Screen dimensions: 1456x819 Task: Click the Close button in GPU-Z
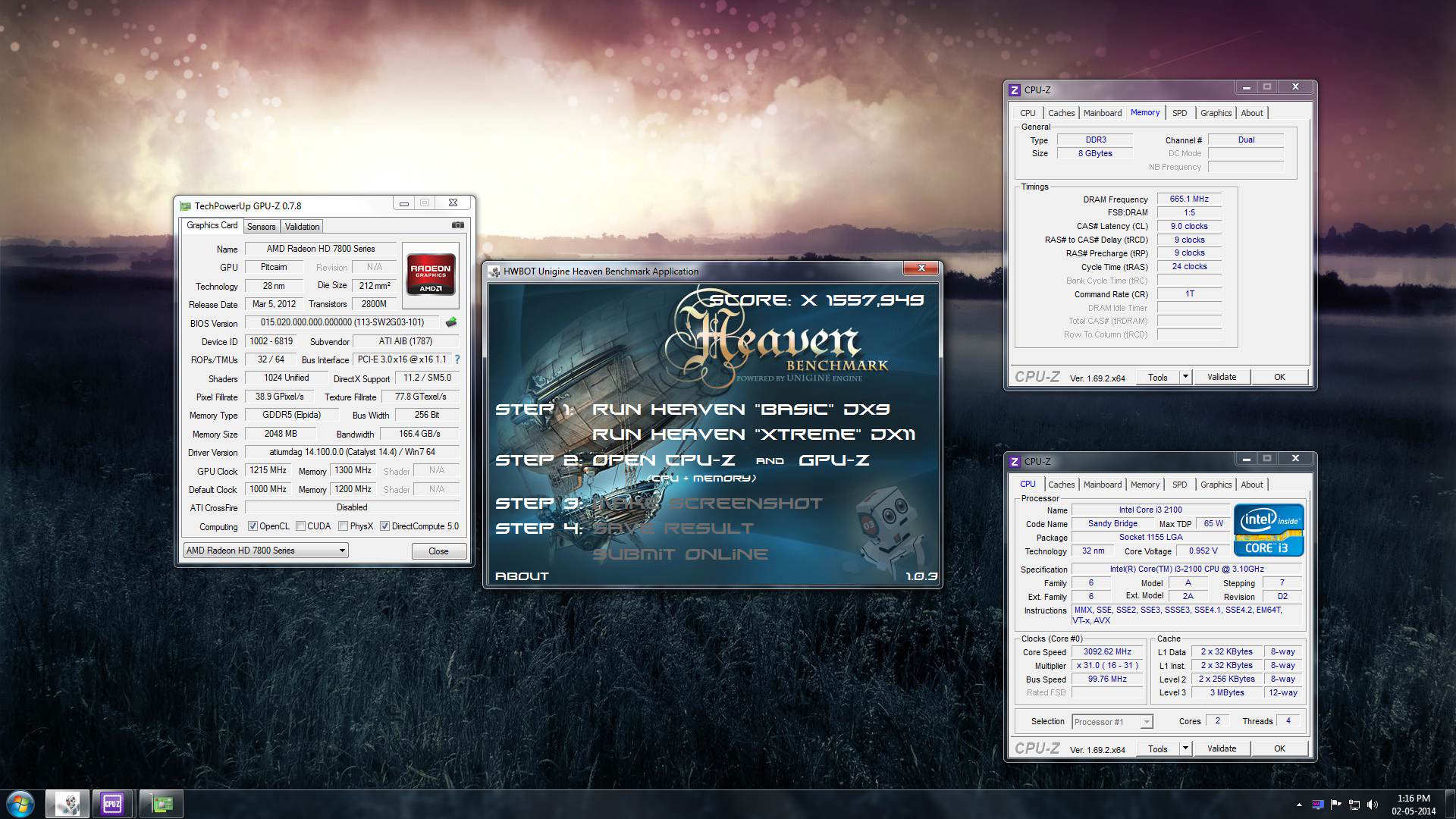(438, 551)
